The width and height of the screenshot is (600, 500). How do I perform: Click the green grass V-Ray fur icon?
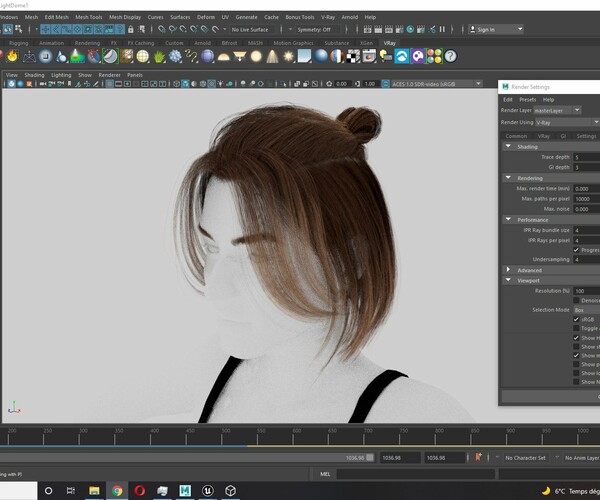[x=159, y=56]
